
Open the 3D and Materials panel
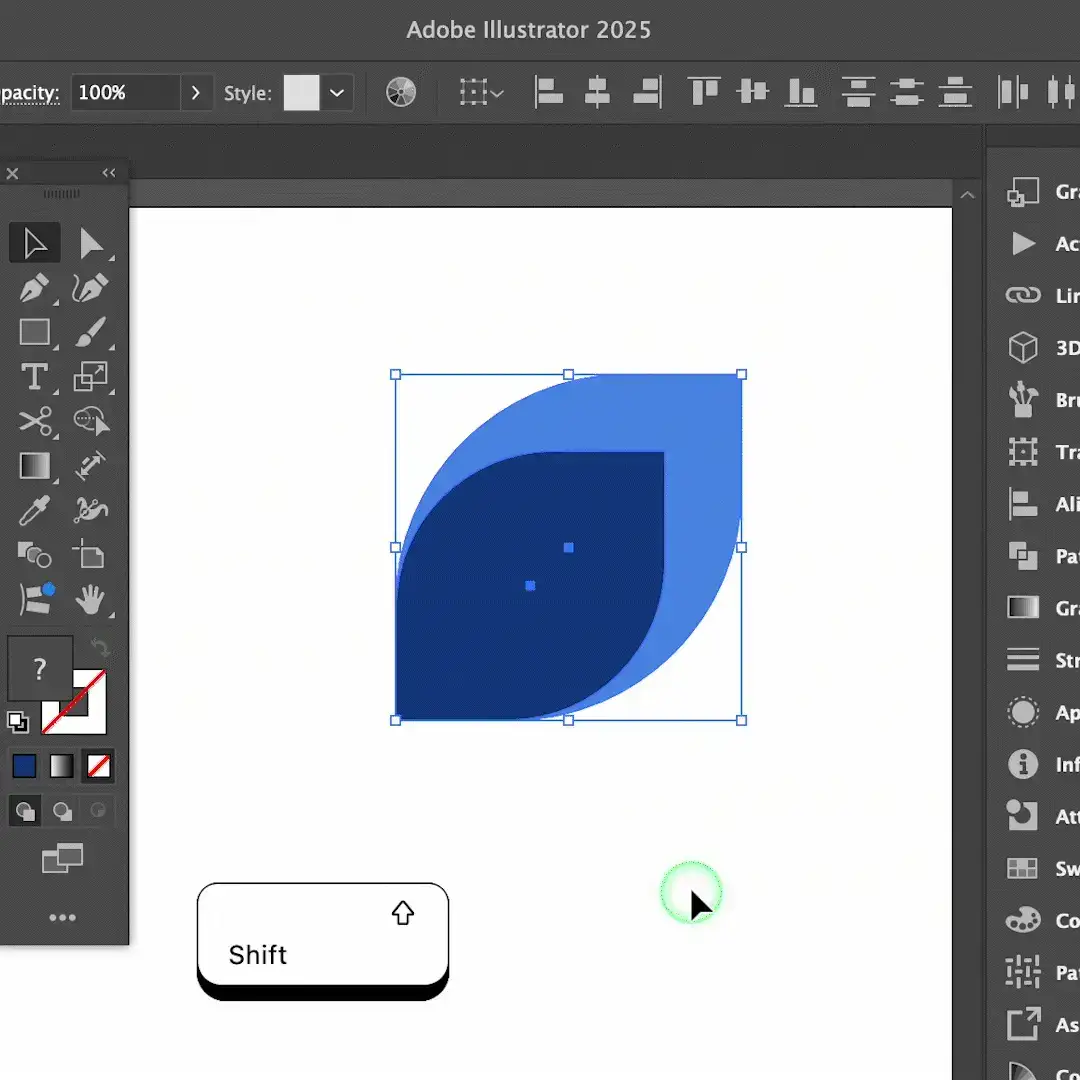(1023, 347)
